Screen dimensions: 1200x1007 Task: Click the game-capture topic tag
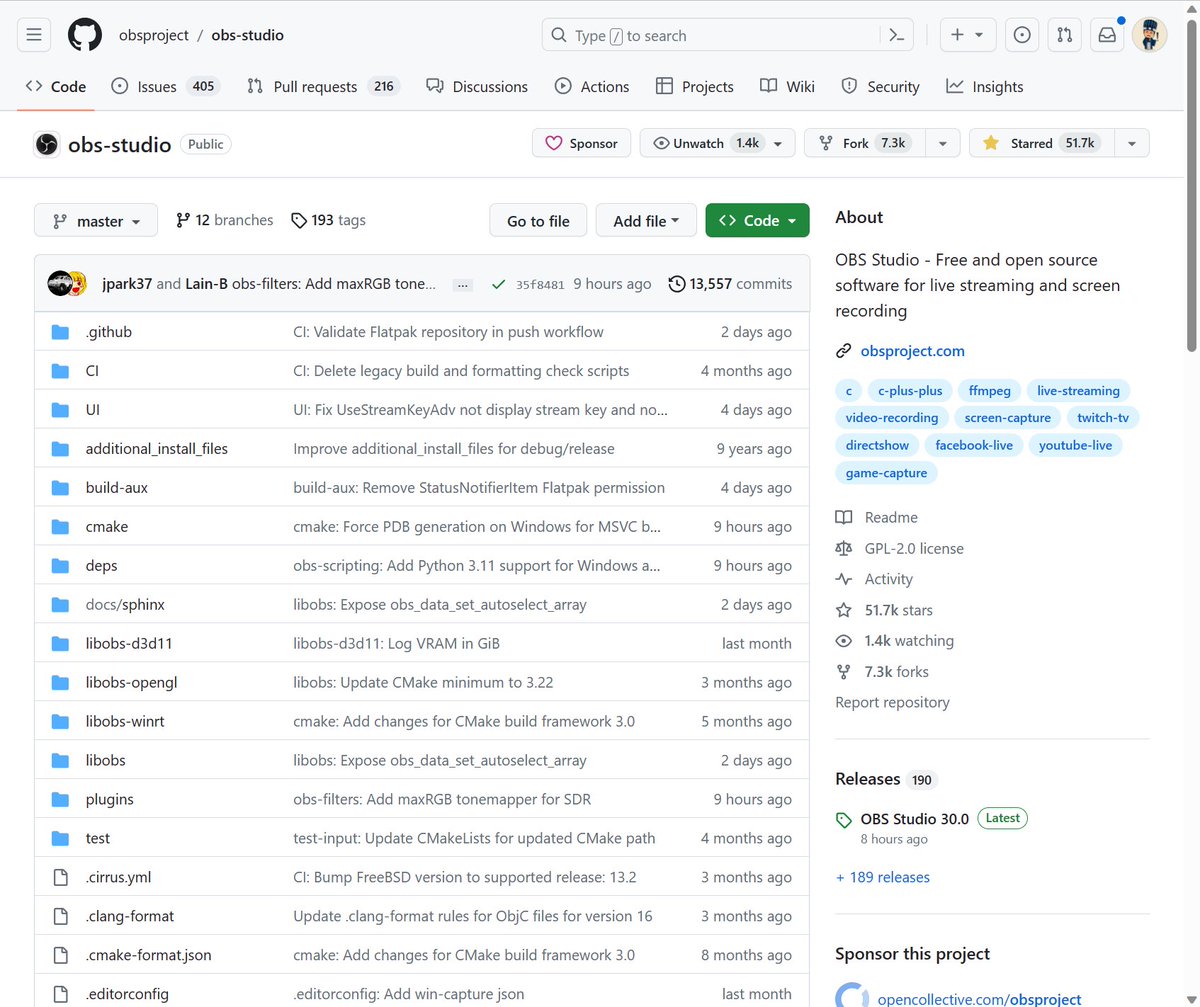click(x=886, y=473)
